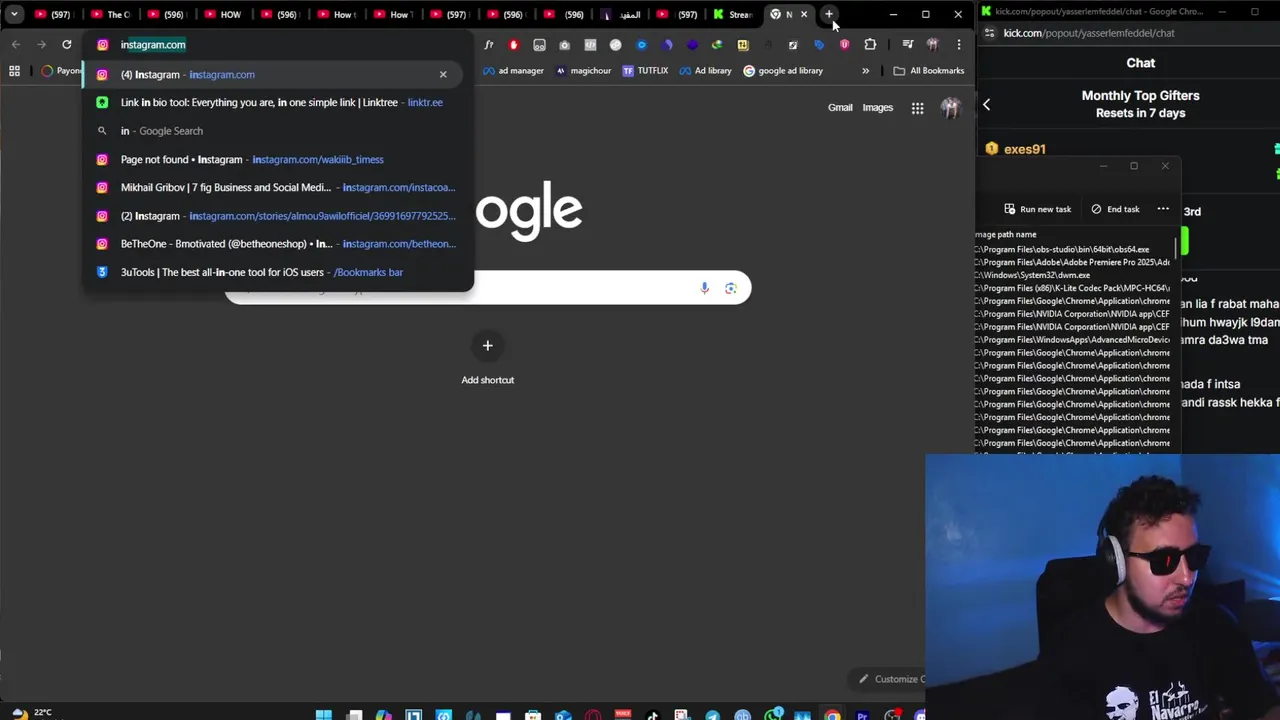This screenshot has width=1280, height=720.
Task: Select the 'in - Google Search' suggestion
Action: 270,130
